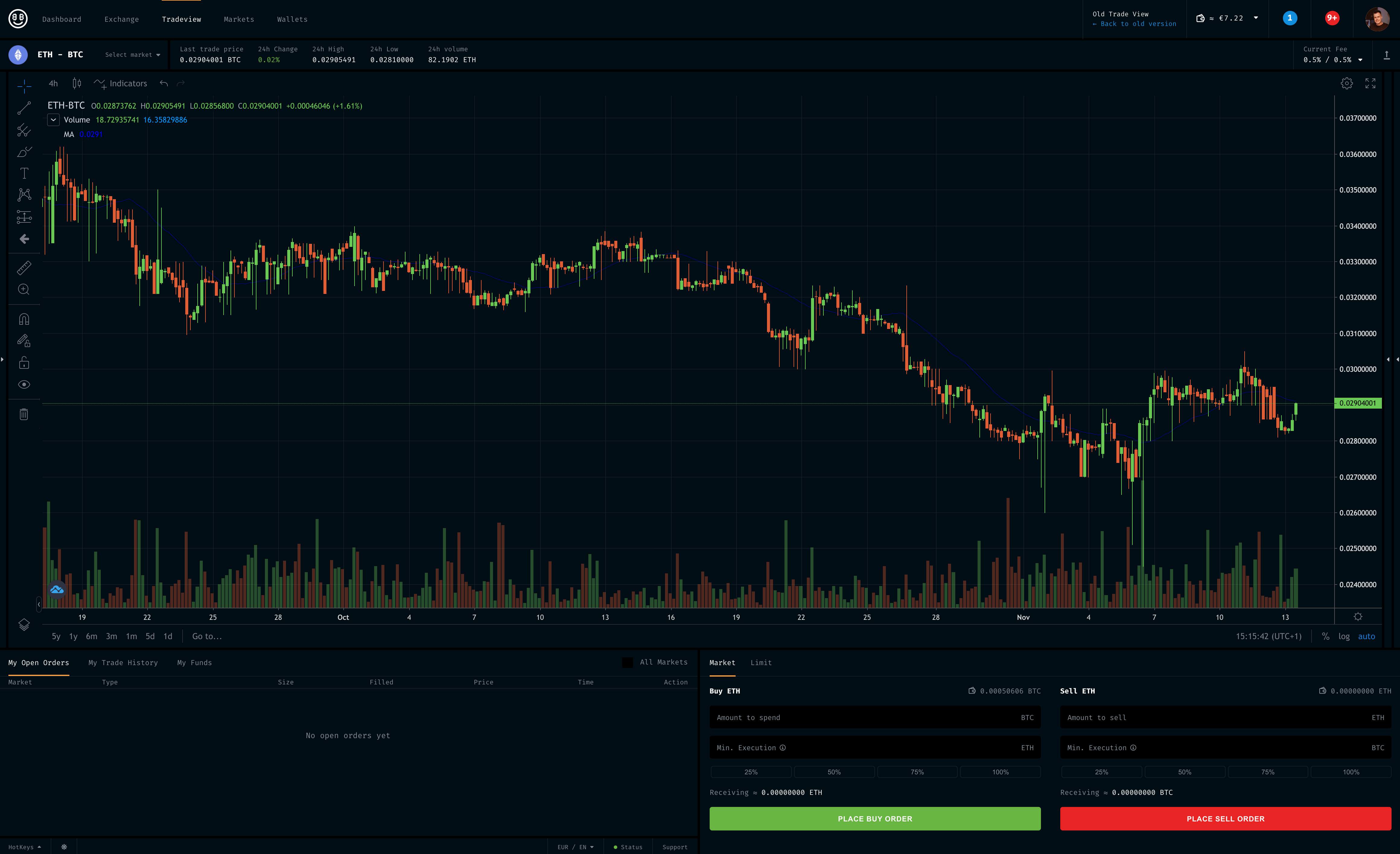Open the Current Fee dropdown
This screenshot has height=854, width=1400.
click(1360, 59)
